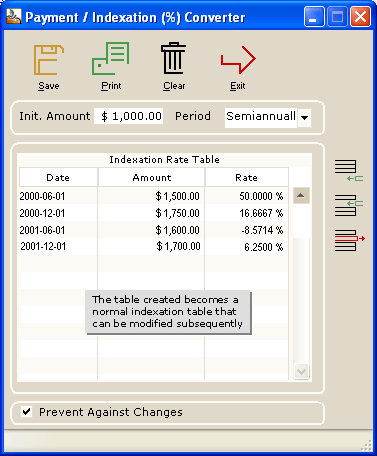
Task: Click the Save label under floppy icon
Action: (x=49, y=86)
